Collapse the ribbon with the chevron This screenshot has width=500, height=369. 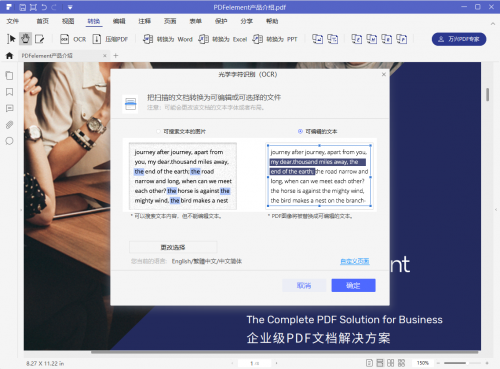pos(492,24)
